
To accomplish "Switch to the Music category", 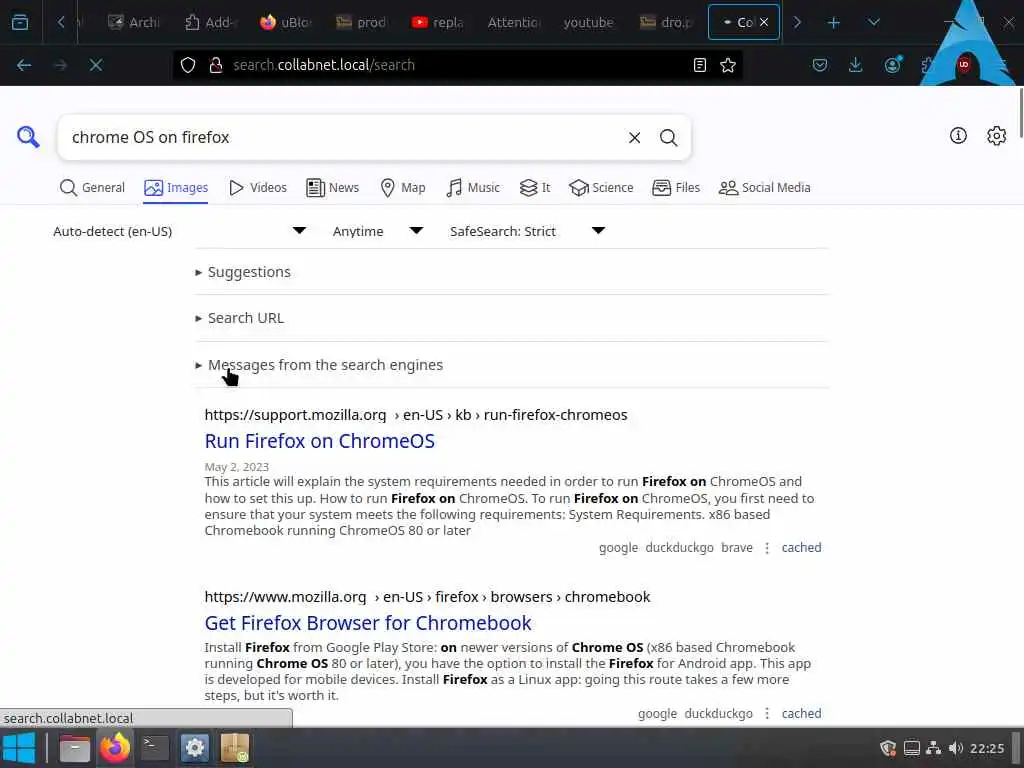I will [473, 188].
